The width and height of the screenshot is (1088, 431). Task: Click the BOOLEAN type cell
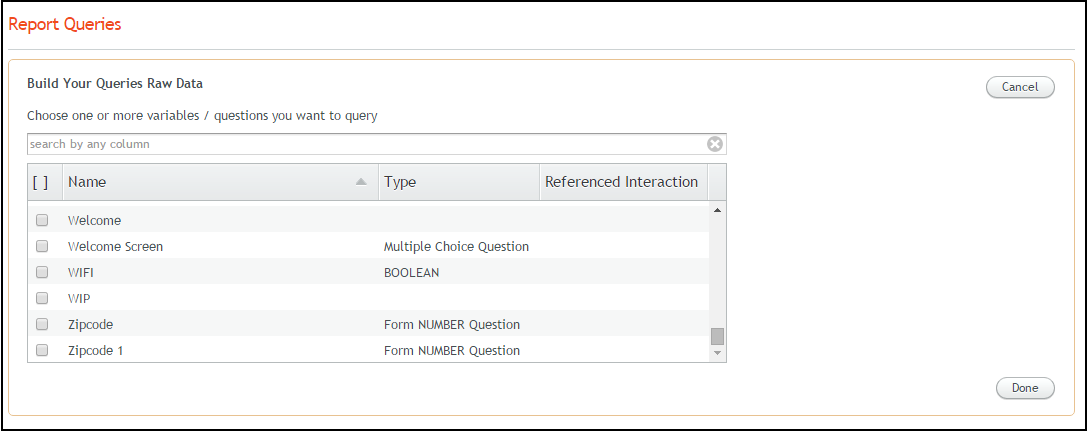coord(411,273)
